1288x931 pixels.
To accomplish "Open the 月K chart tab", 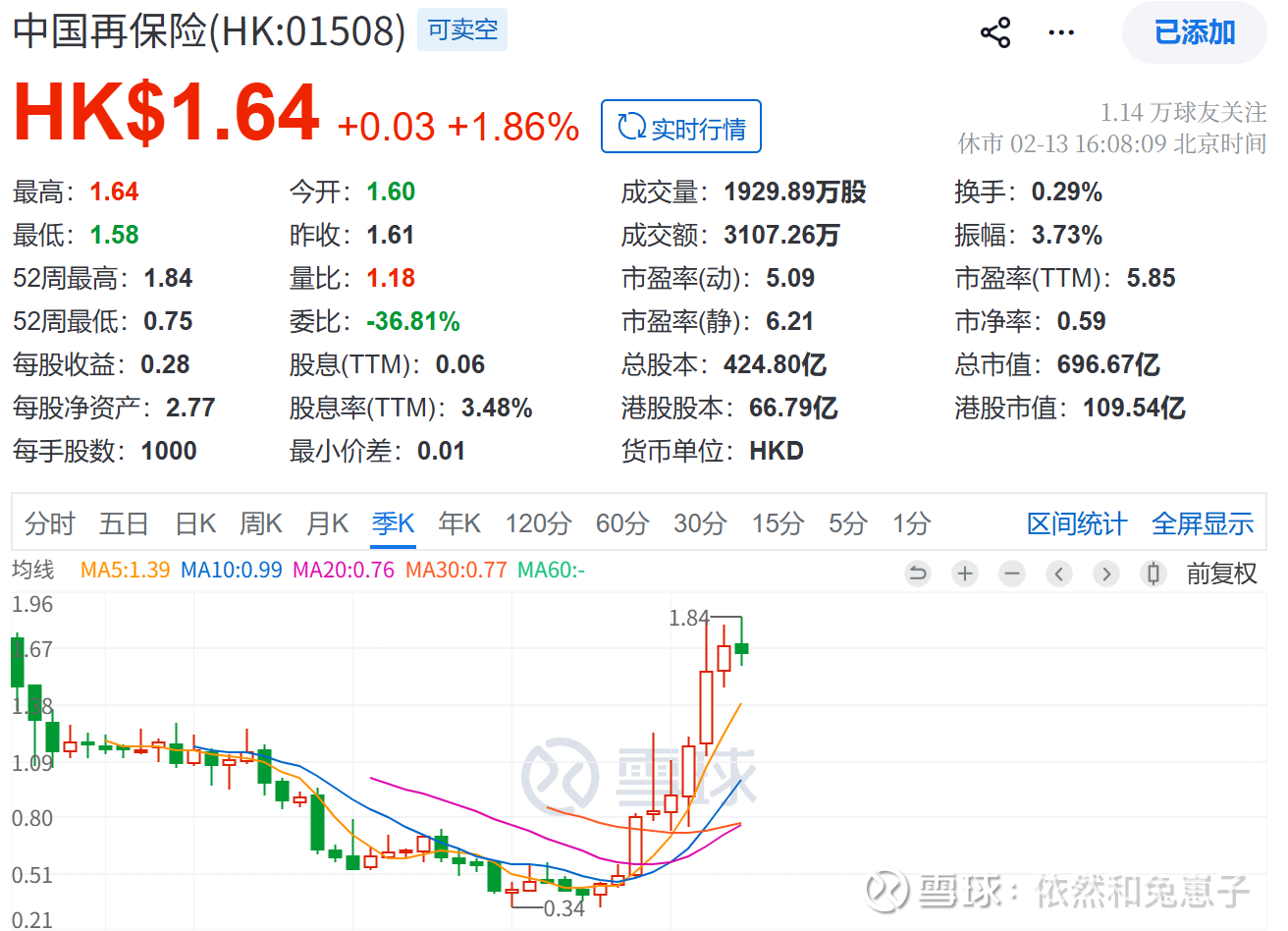I will 328,524.
